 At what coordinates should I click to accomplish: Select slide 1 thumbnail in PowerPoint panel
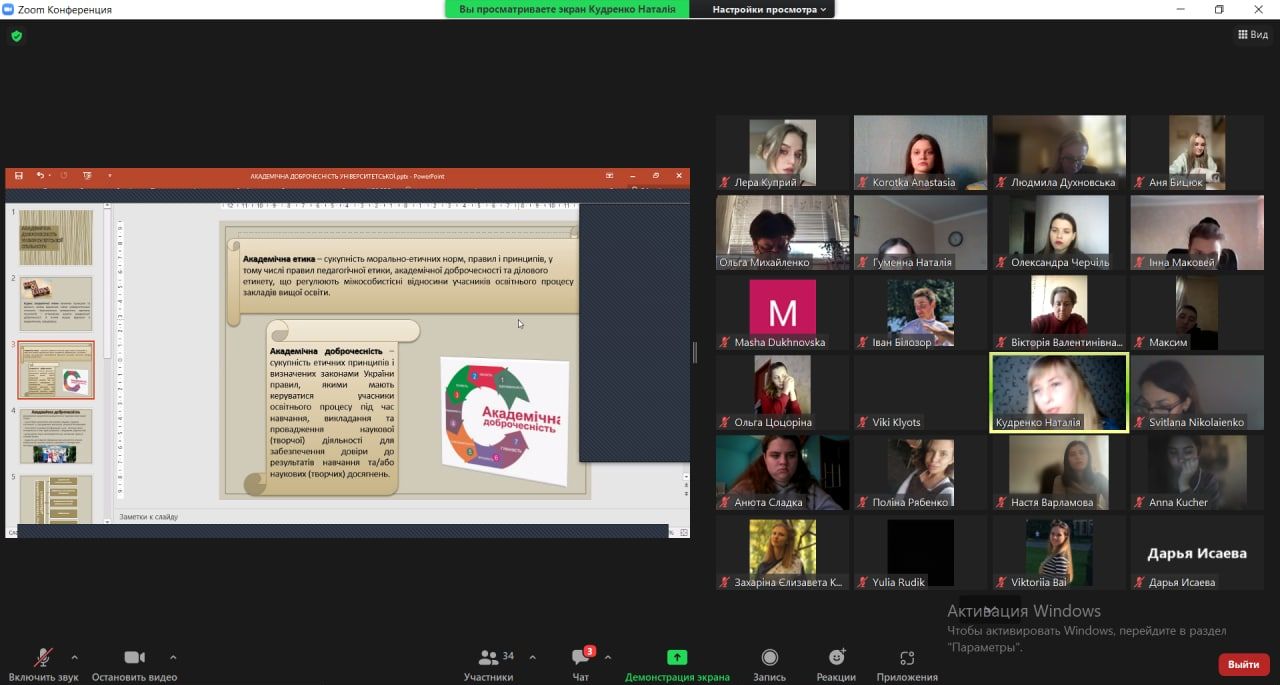56,237
